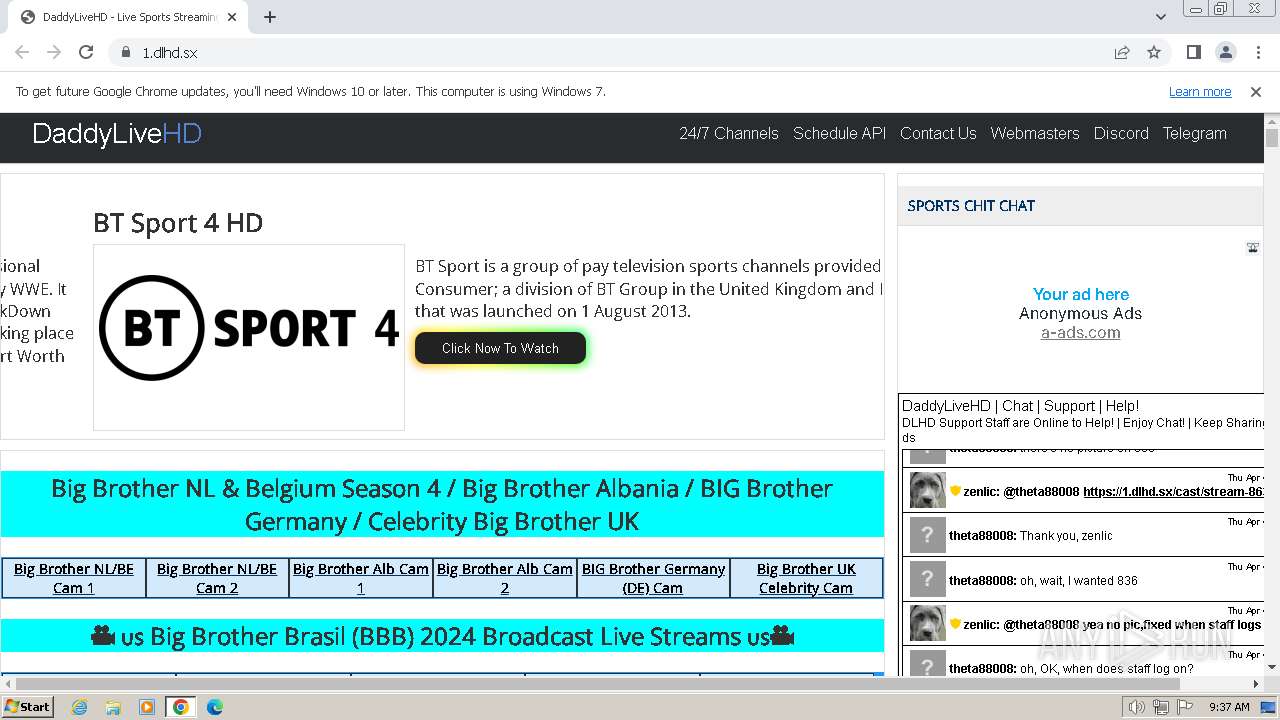Image resolution: width=1280 pixels, height=720 pixels.
Task: Open the Learn more link
Action: 1200,92
